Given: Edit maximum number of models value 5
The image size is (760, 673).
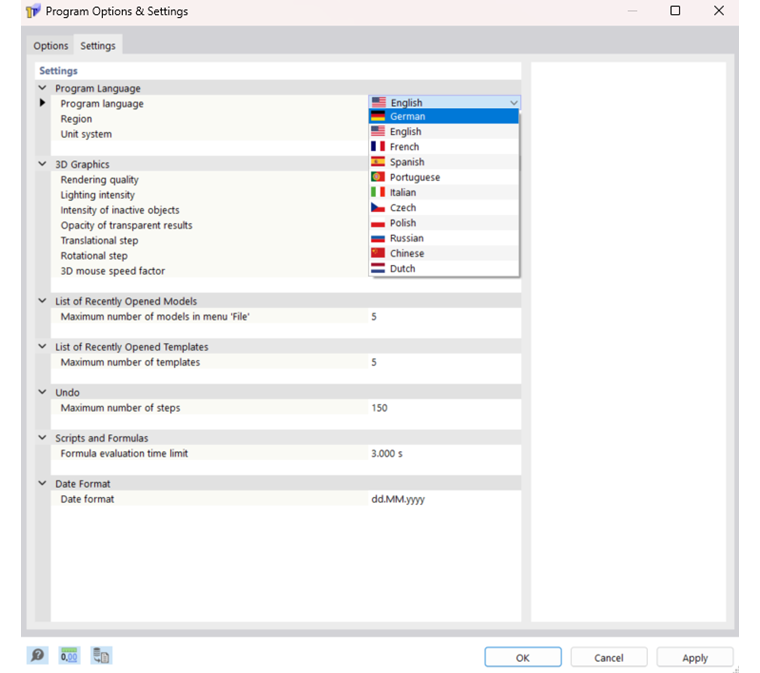Looking at the screenshot, I should pos(444,316).
